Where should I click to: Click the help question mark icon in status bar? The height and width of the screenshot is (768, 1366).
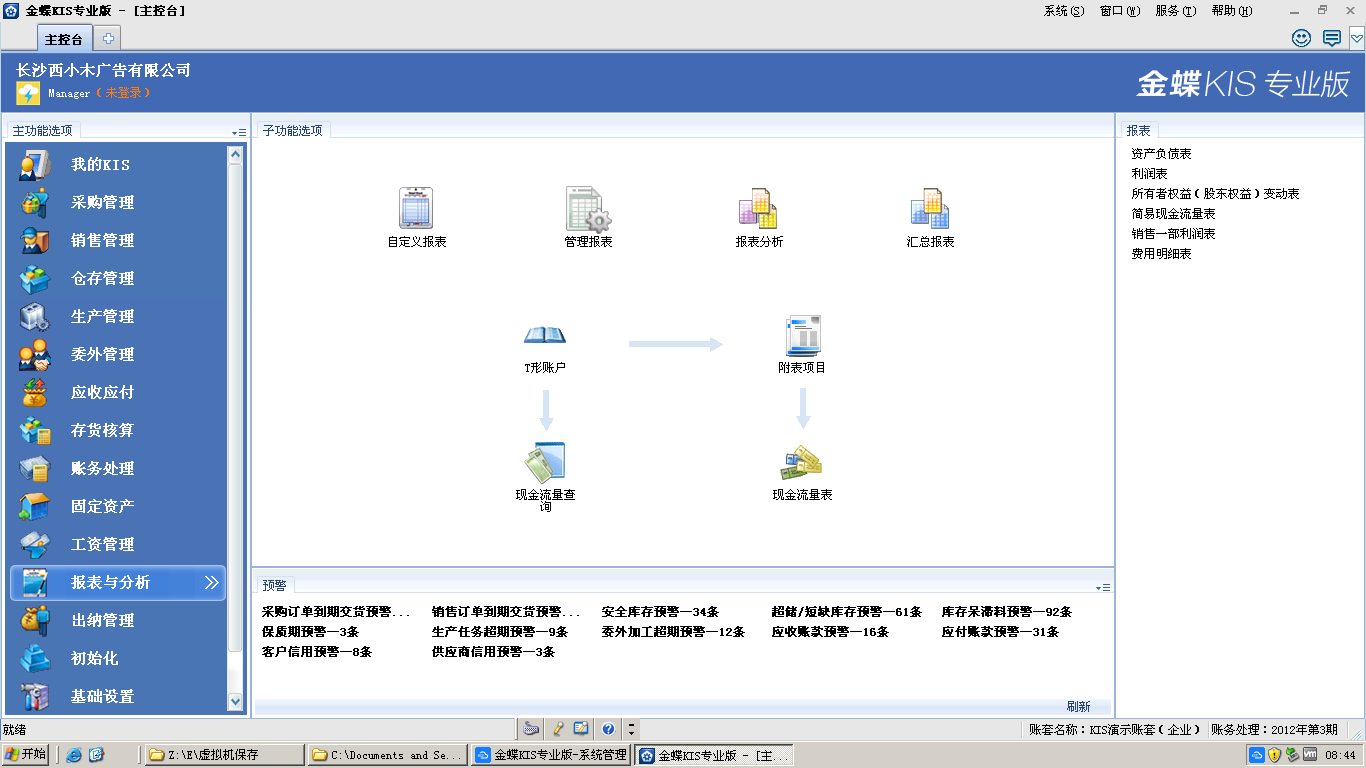click(x=608, y=729)
